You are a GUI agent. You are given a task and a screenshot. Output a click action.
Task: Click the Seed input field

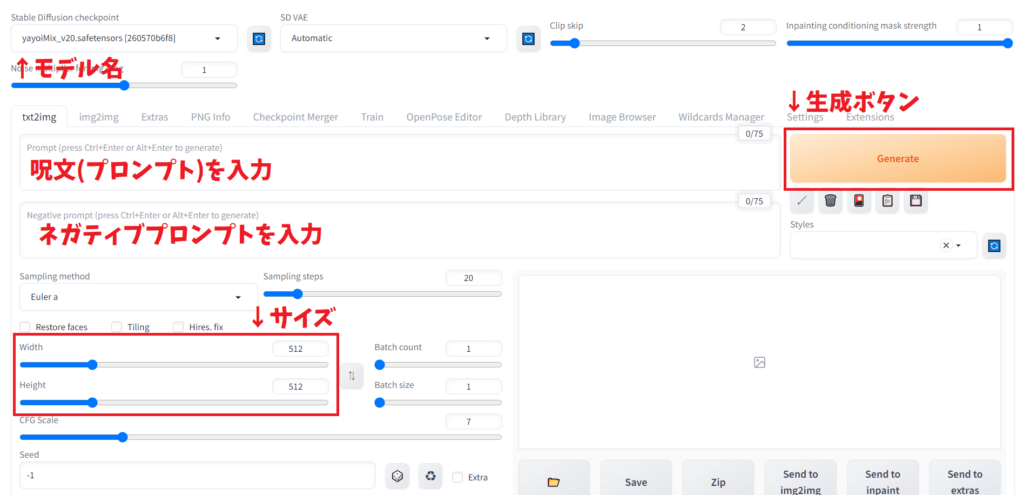pos(197,476)
